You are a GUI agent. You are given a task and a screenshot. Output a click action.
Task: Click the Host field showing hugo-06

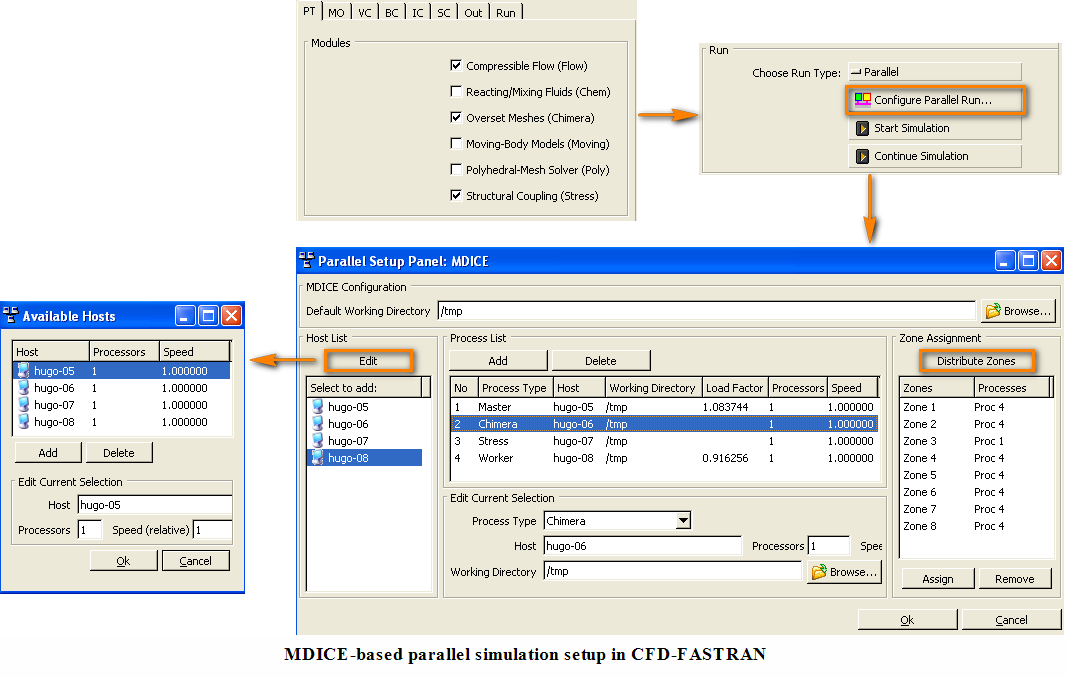point(642,545)
